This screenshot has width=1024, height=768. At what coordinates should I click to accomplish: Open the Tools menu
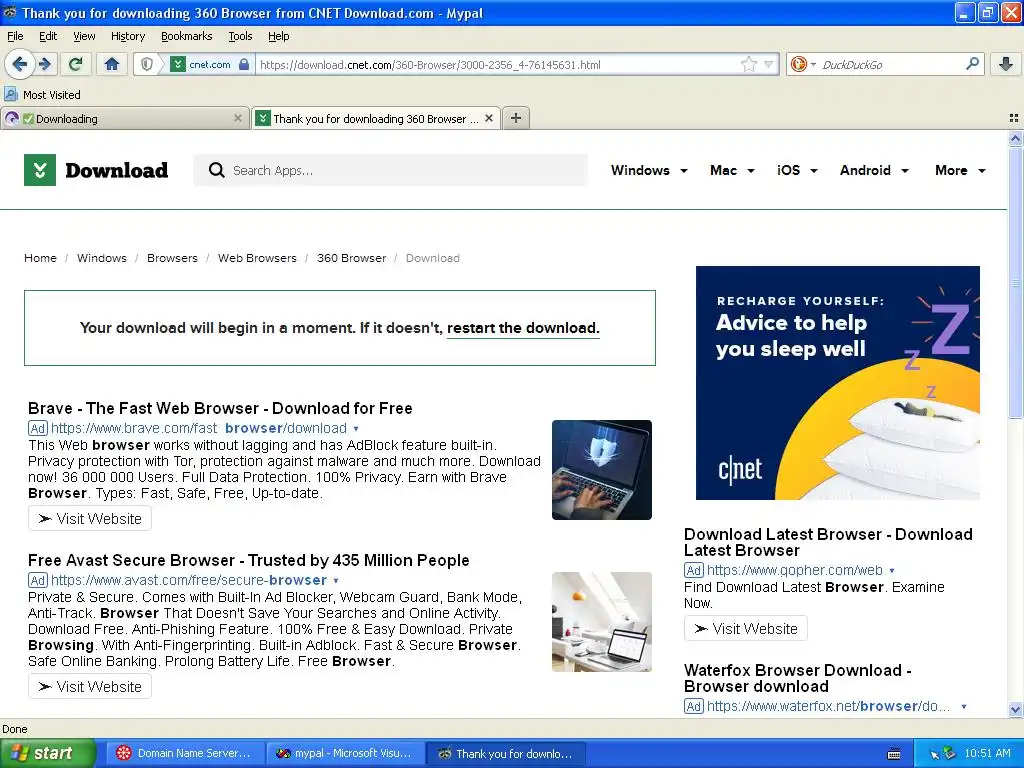click(240, 36)
